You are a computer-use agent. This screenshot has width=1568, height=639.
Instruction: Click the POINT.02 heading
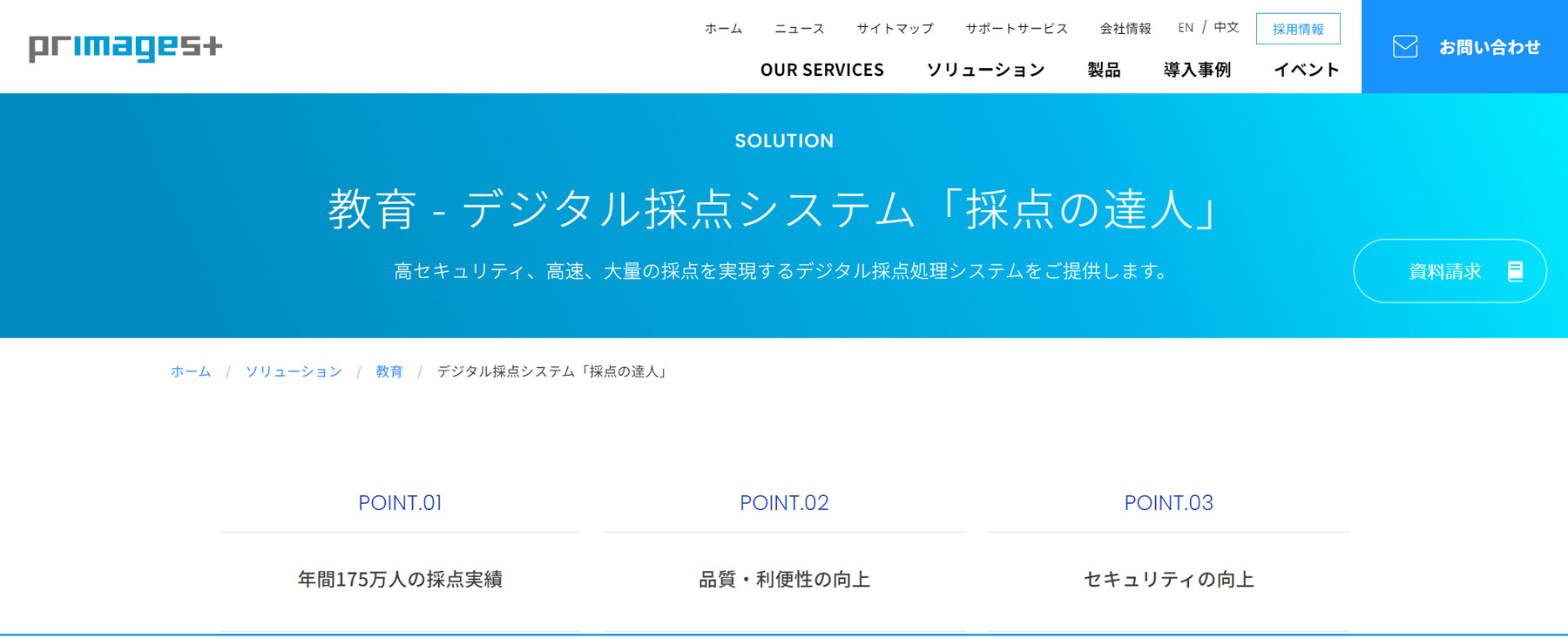(x=784, y=503)
